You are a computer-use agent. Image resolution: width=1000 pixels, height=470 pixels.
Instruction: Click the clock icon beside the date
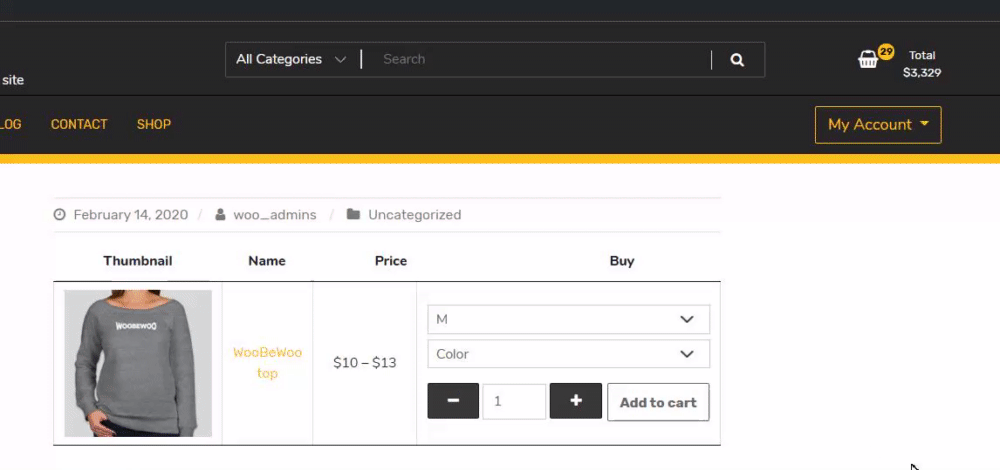click(59, 215)
